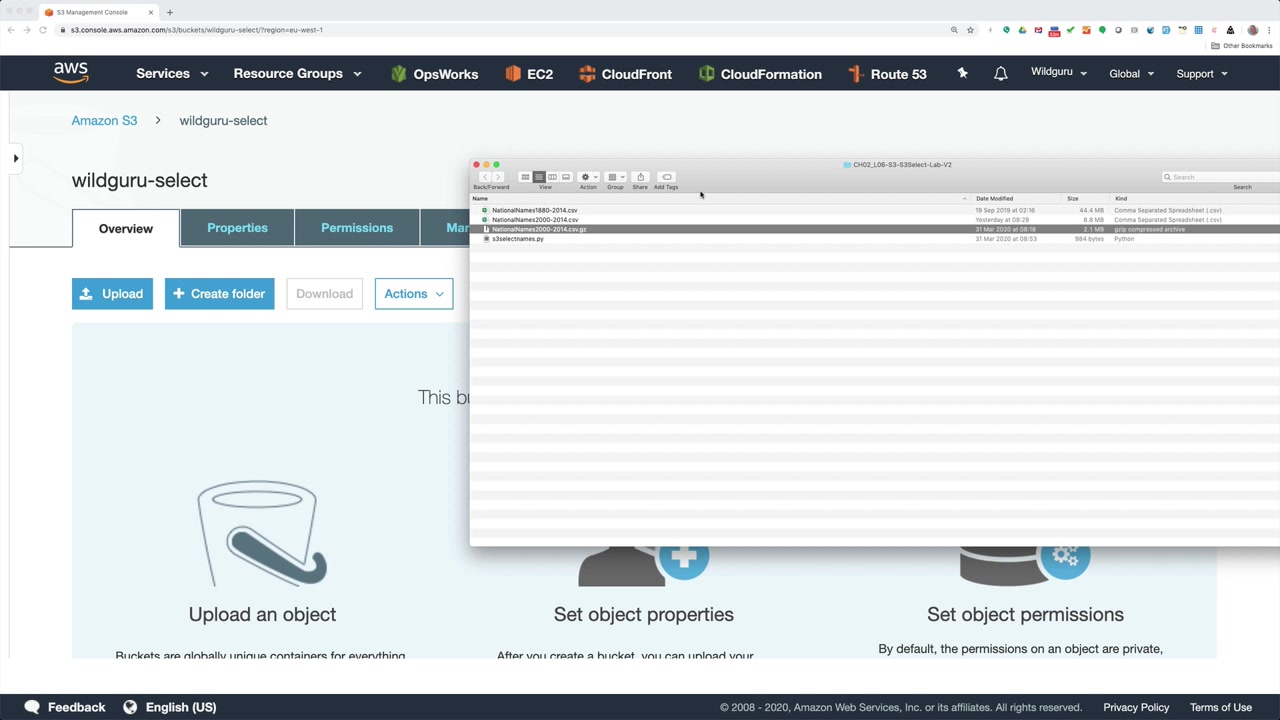
Task: Select the Overview tab
Action: coord(126,228)
